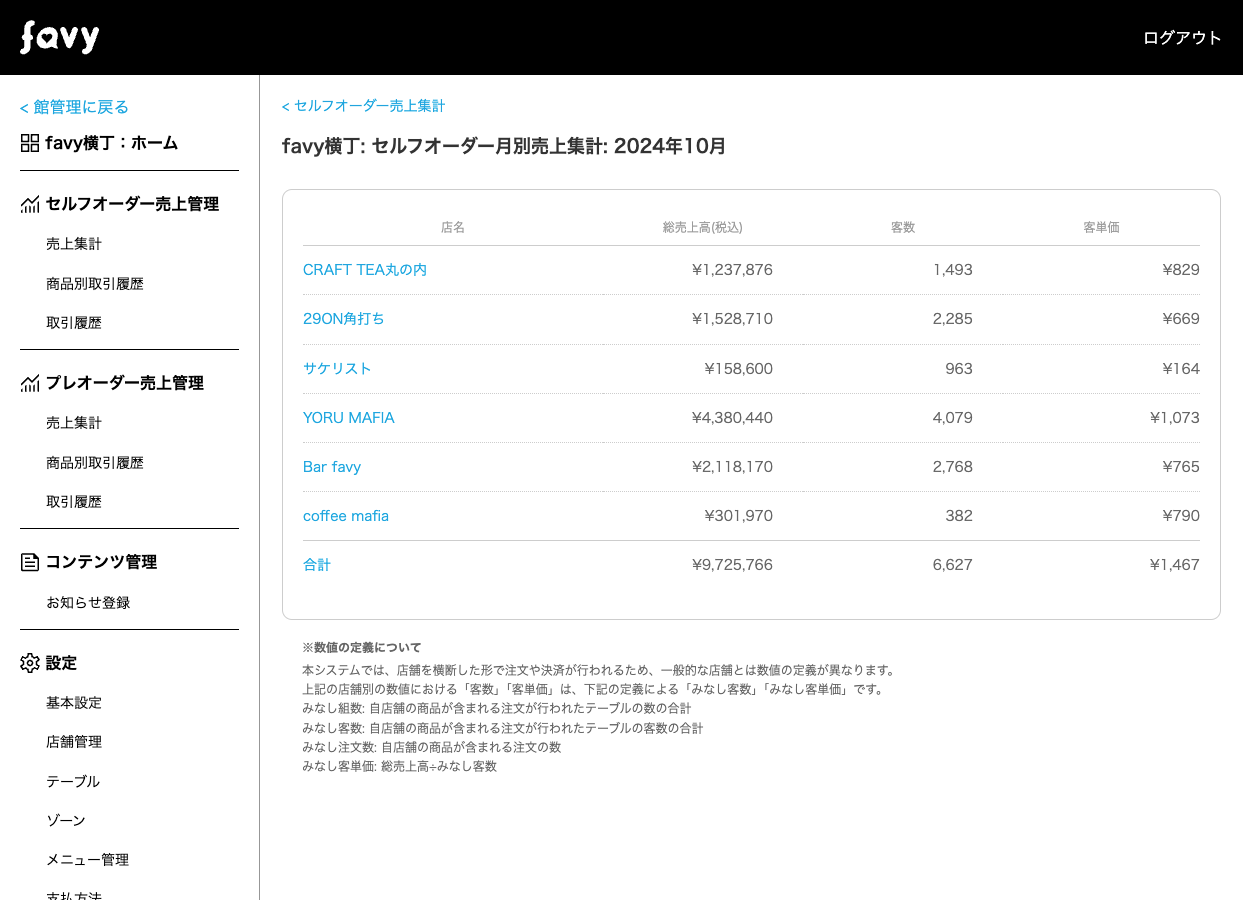Image resolution: width=1243 pixels, height=900 pixels.
Task: Open 基本設定 in the settings section
Action: (x=74, y=703)
